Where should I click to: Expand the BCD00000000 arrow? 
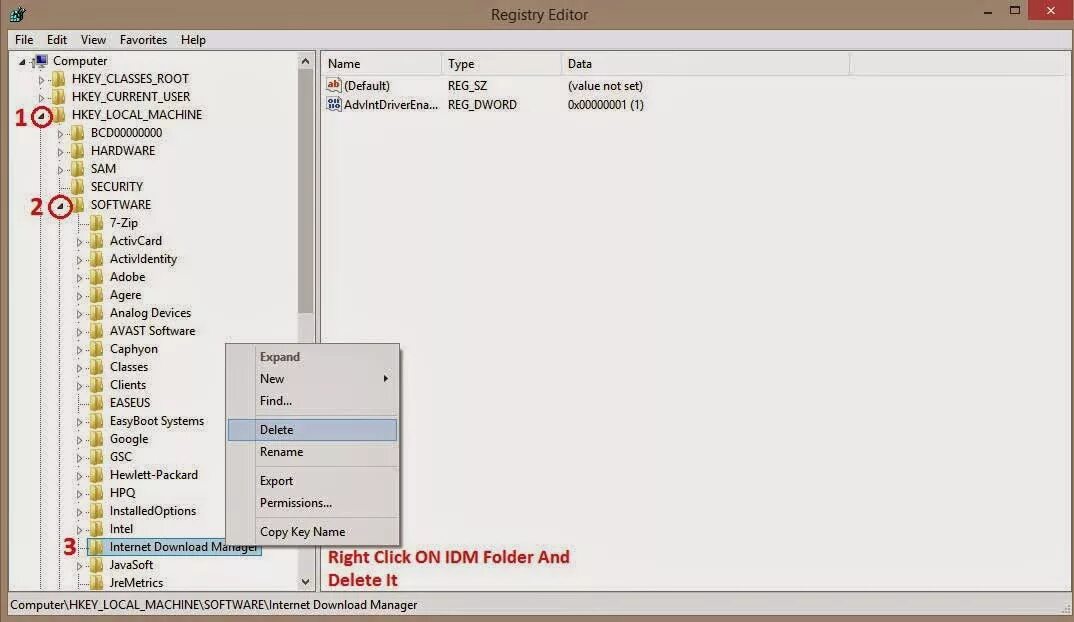click(60, 134)
